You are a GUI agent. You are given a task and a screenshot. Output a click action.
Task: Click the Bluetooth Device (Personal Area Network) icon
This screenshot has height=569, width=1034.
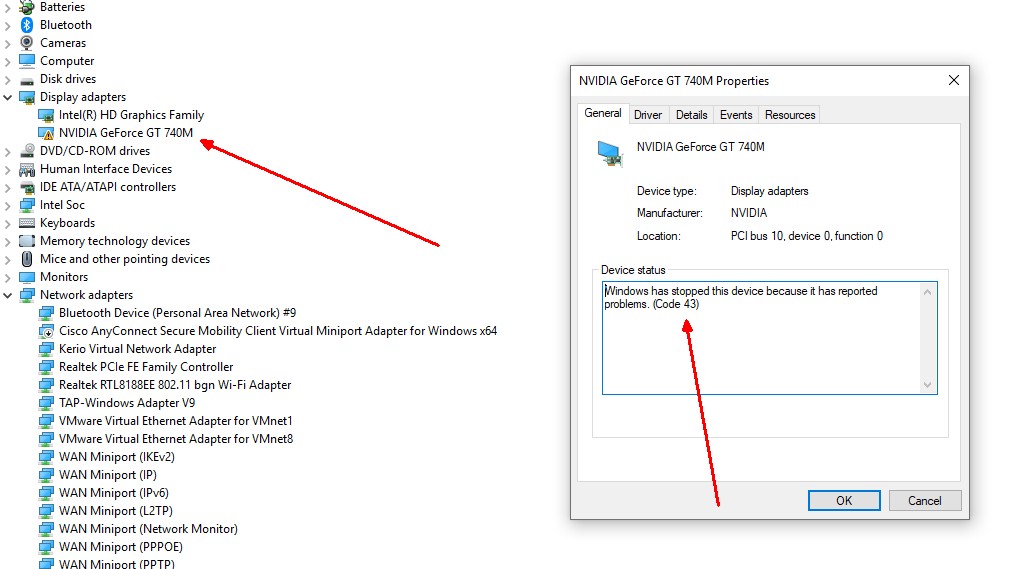pyautogui.click(x=46, y=313)
